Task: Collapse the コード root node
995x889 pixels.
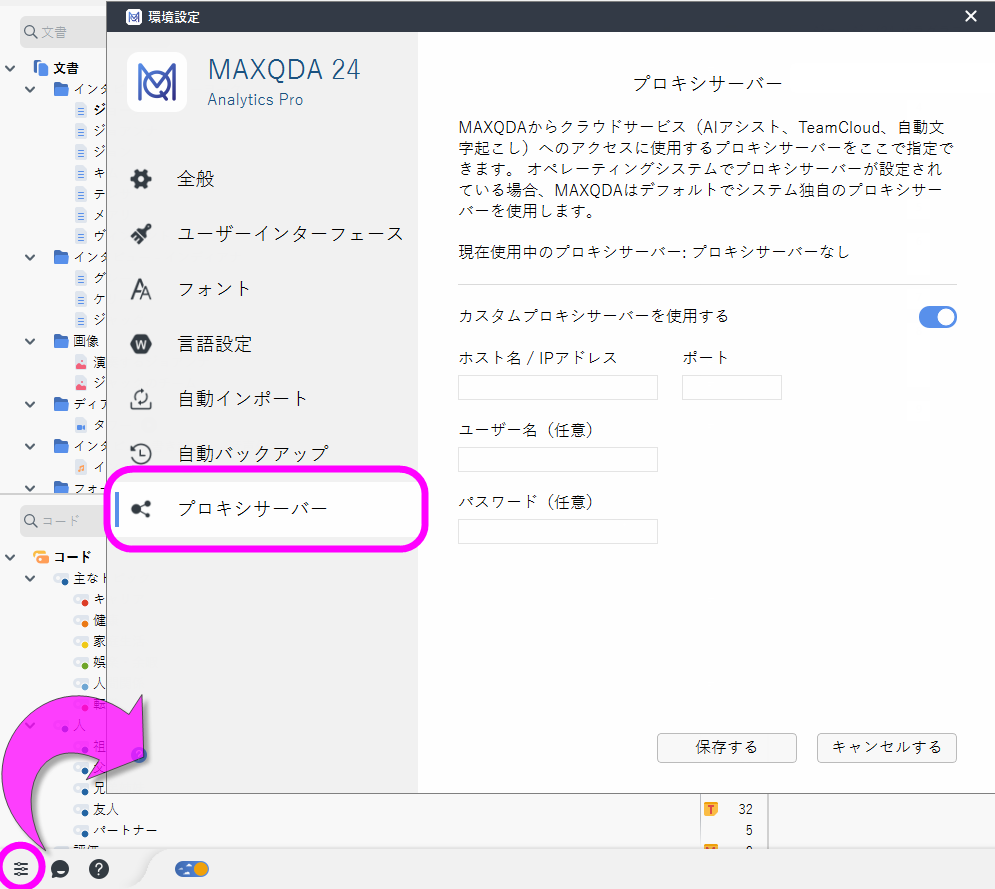Action: click(10, 556)
